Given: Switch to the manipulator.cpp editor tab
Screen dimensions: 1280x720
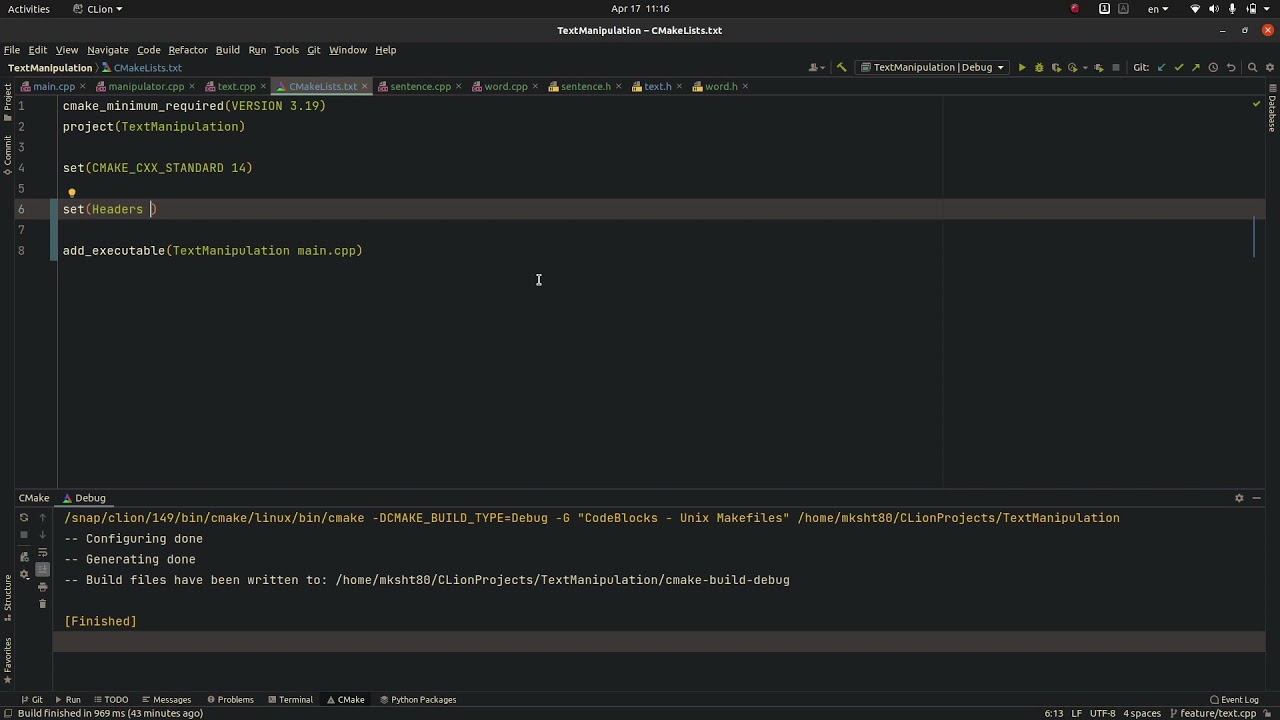Looking at the screenshot, I should coord(146,87).
